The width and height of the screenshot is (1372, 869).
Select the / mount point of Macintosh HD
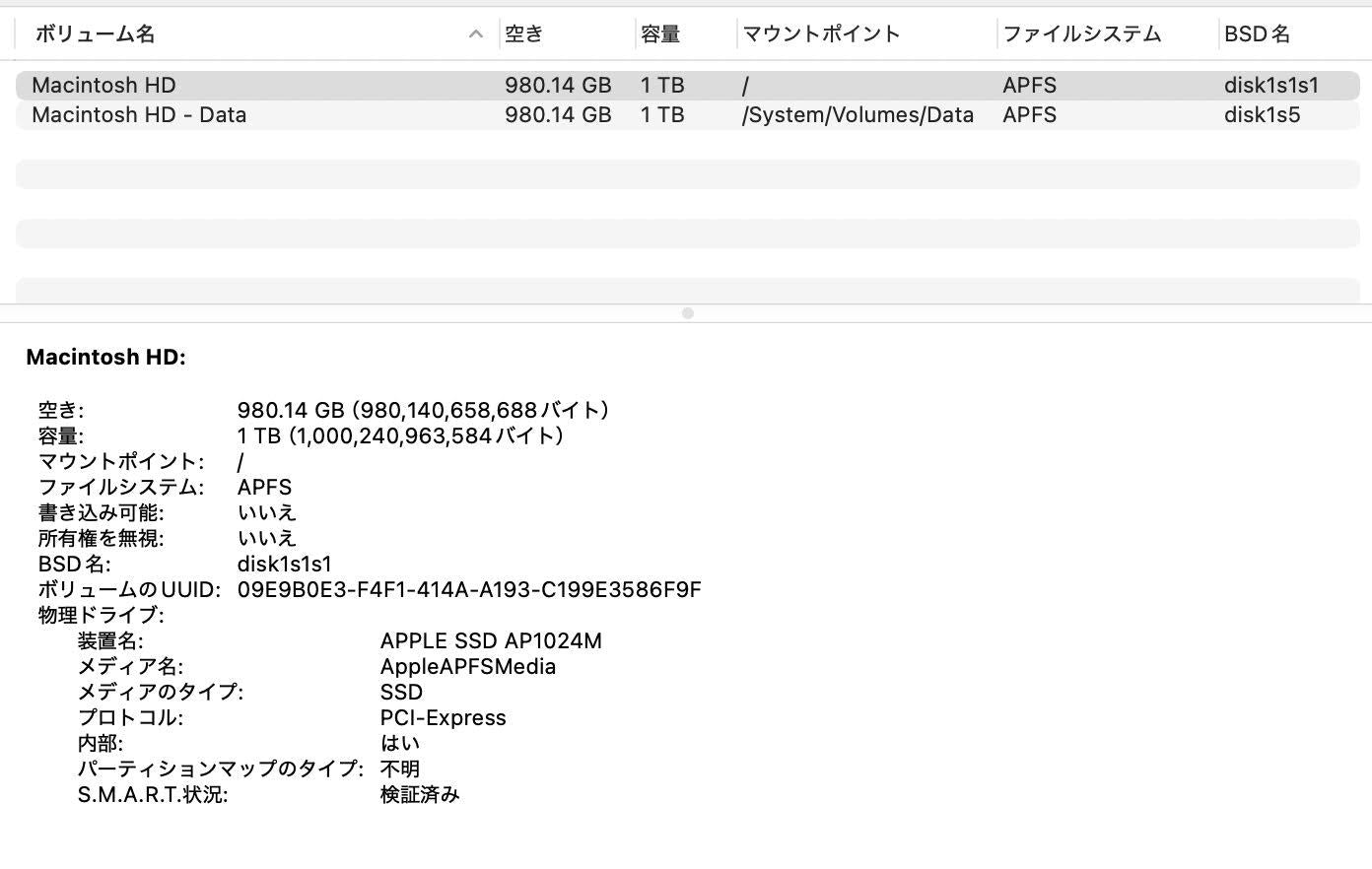click(745, 85)
